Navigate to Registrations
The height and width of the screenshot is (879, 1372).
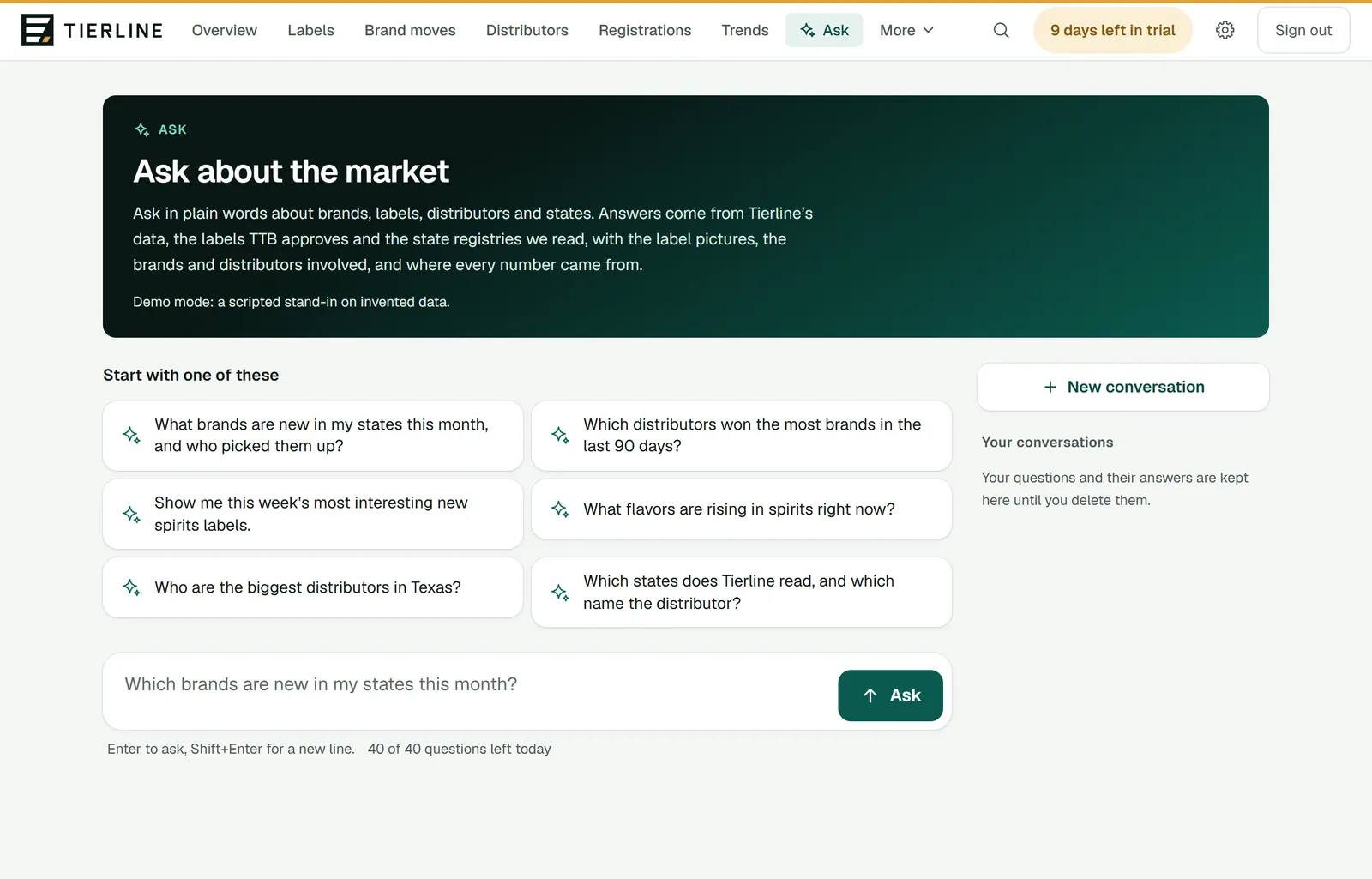pyautogui.click(x=645, y=30)
